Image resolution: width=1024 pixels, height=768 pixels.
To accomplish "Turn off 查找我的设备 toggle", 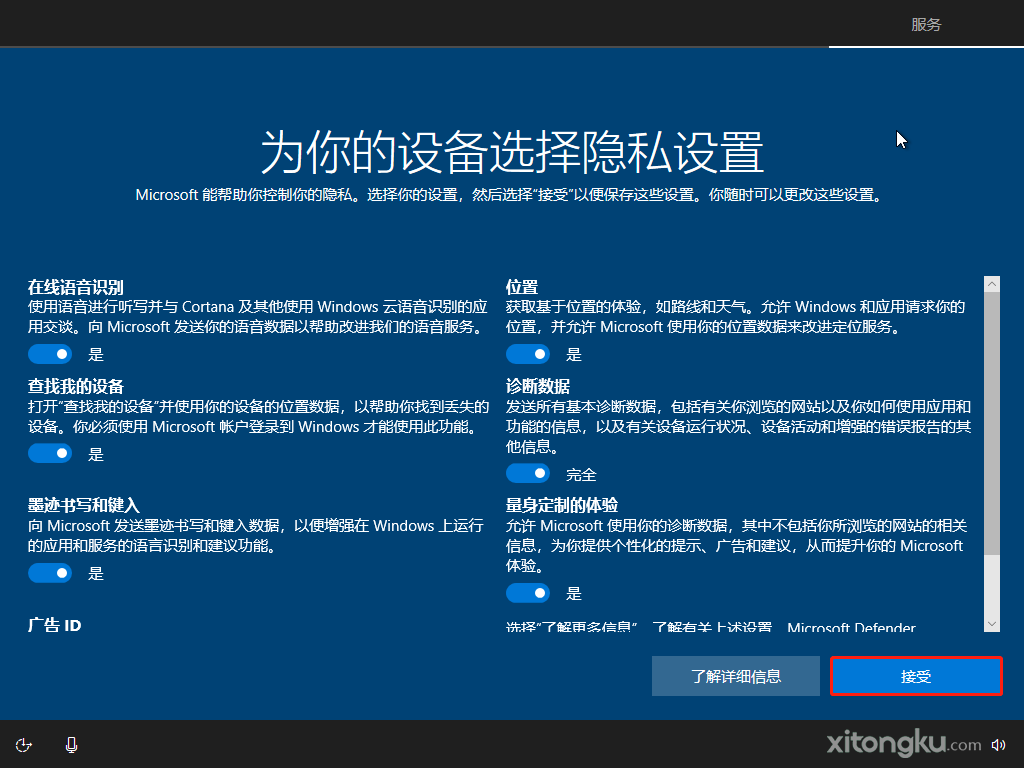I will pyautogui.click(x=50, y=453).
